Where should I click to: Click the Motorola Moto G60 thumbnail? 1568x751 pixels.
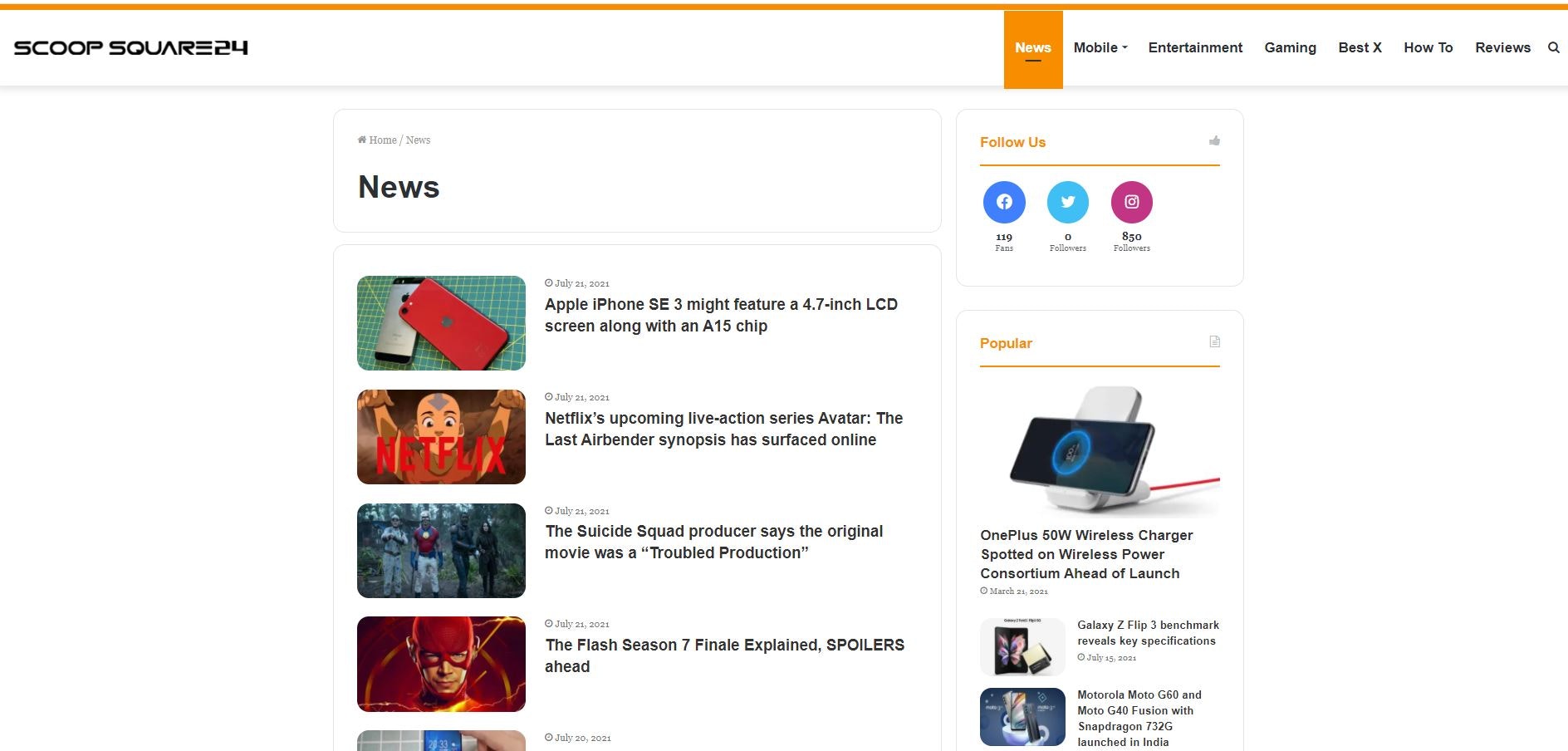tap(1022, 717)
